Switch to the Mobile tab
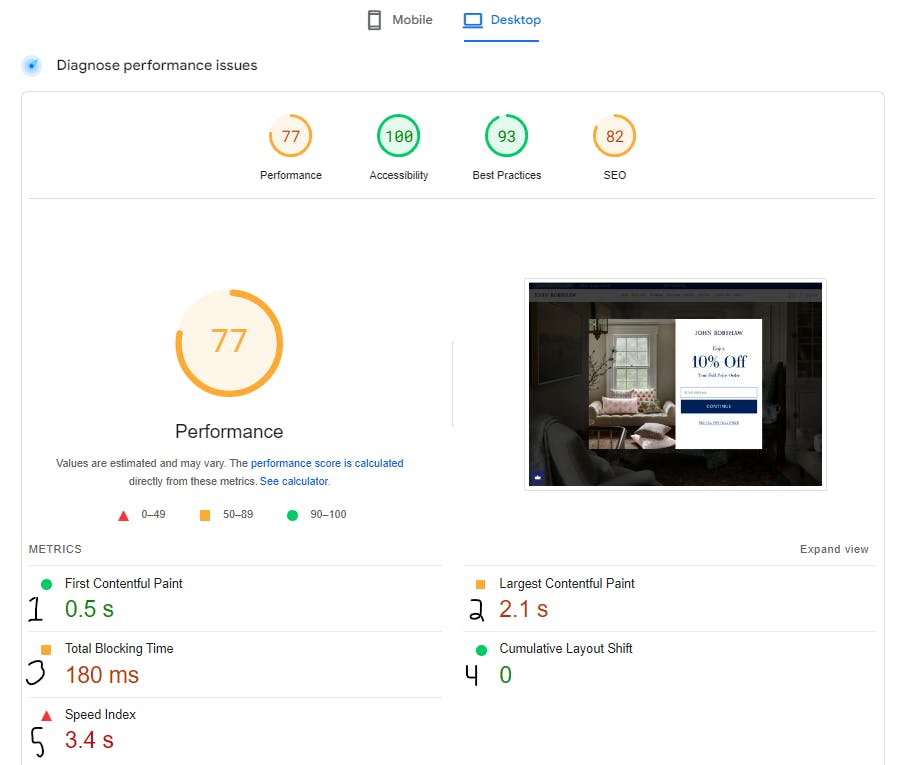The width and height of the screenshot is (917, 765). tap(400, 20)
